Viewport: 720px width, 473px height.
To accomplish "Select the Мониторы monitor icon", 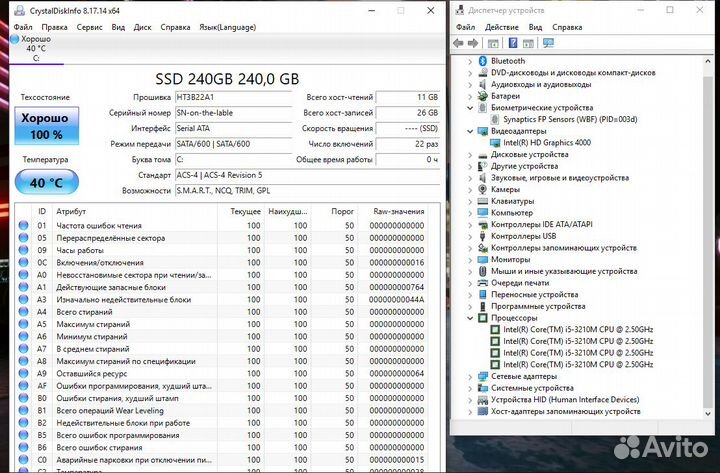I will point(482,259).
